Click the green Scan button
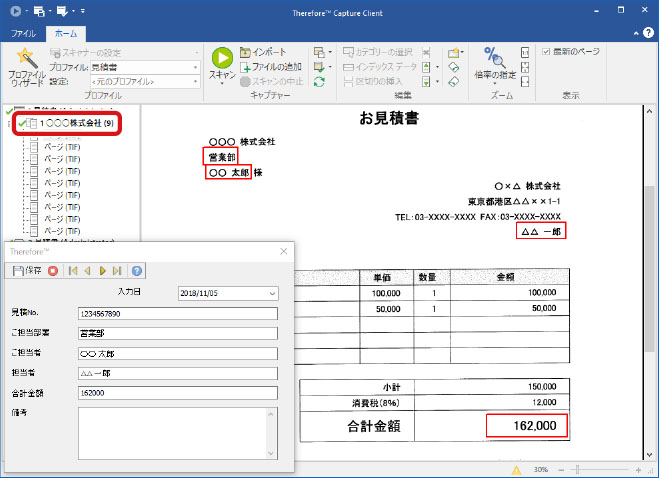This screenshot has height=478, width=659. (x=221, y=64)
